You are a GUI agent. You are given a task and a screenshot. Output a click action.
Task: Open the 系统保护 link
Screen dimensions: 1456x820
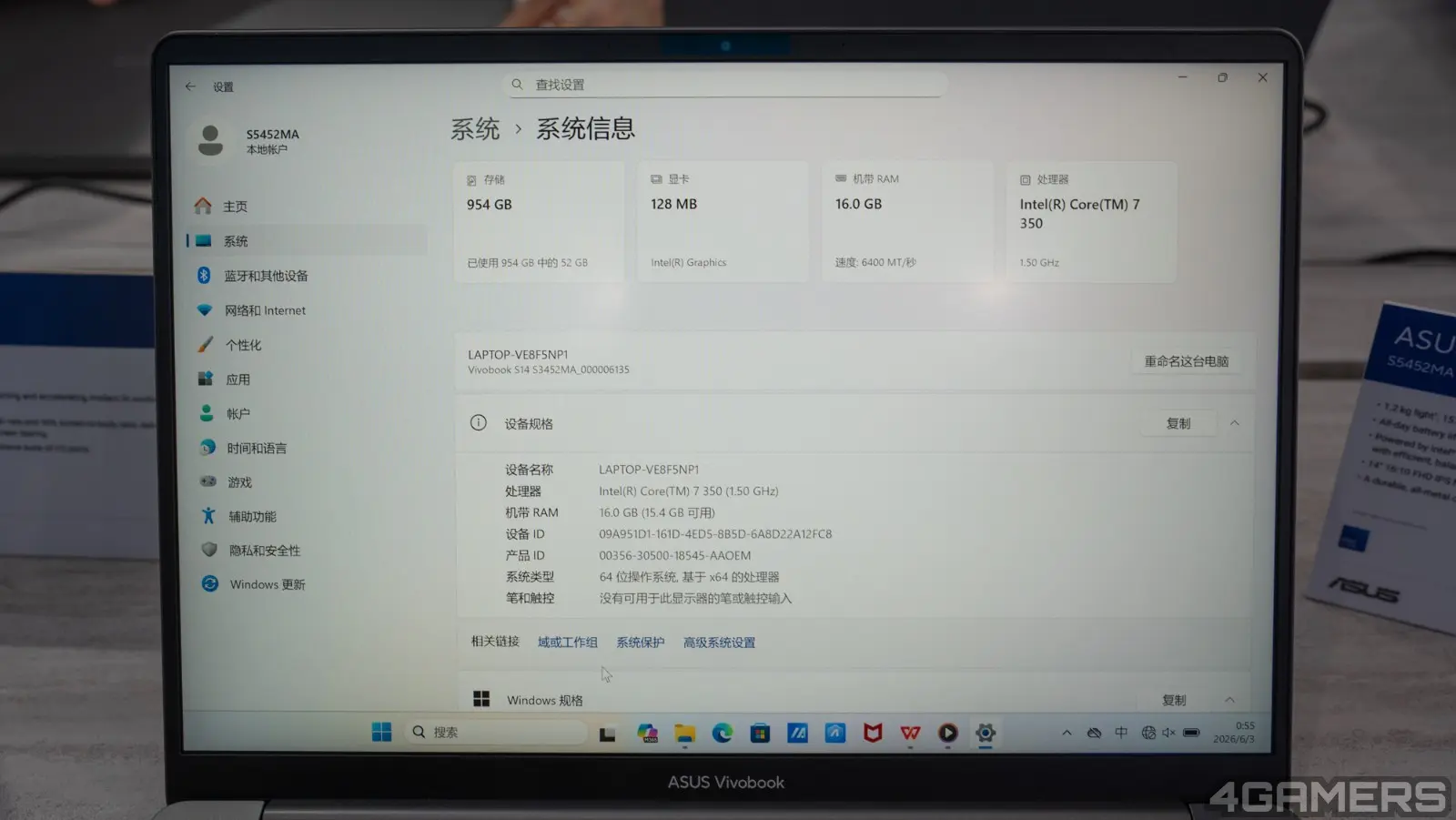[641, 643]
